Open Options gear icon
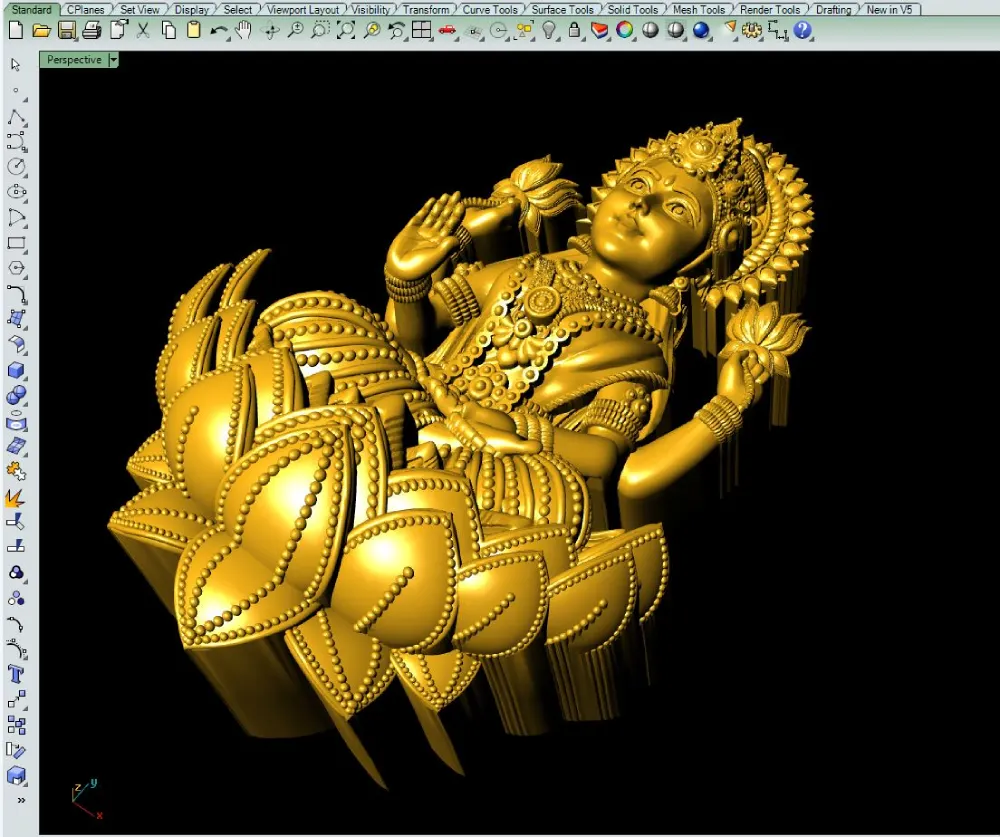This screenshot has width=1000, height=837. click(x=753, y=30)
